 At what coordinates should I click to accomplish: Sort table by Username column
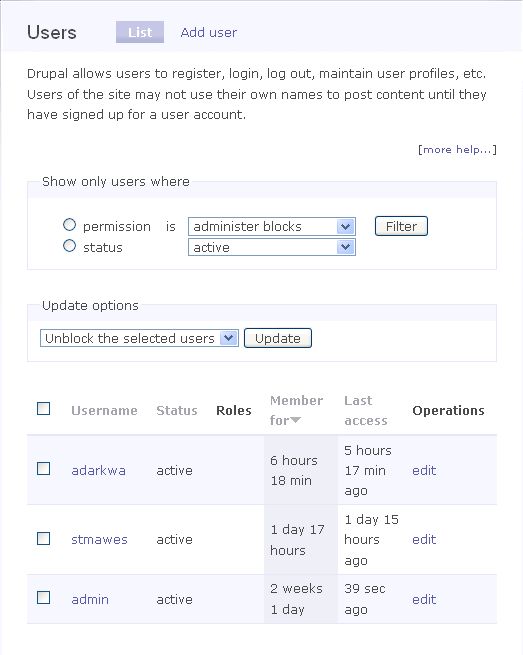[104, 411]
